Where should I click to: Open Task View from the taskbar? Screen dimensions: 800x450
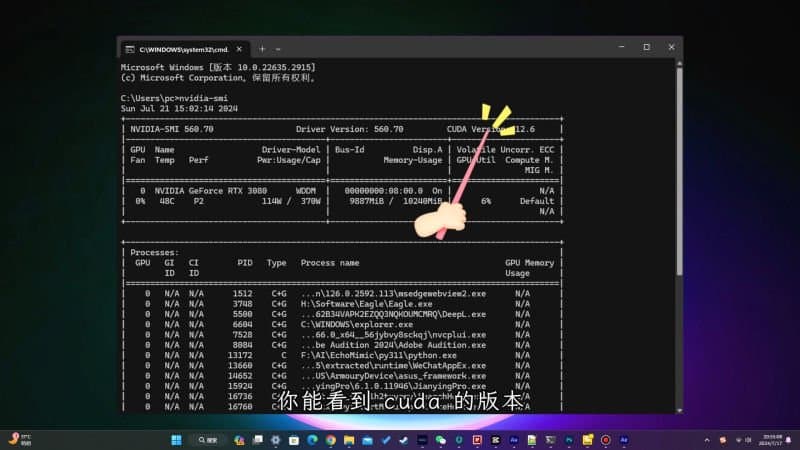pos(258,440)
